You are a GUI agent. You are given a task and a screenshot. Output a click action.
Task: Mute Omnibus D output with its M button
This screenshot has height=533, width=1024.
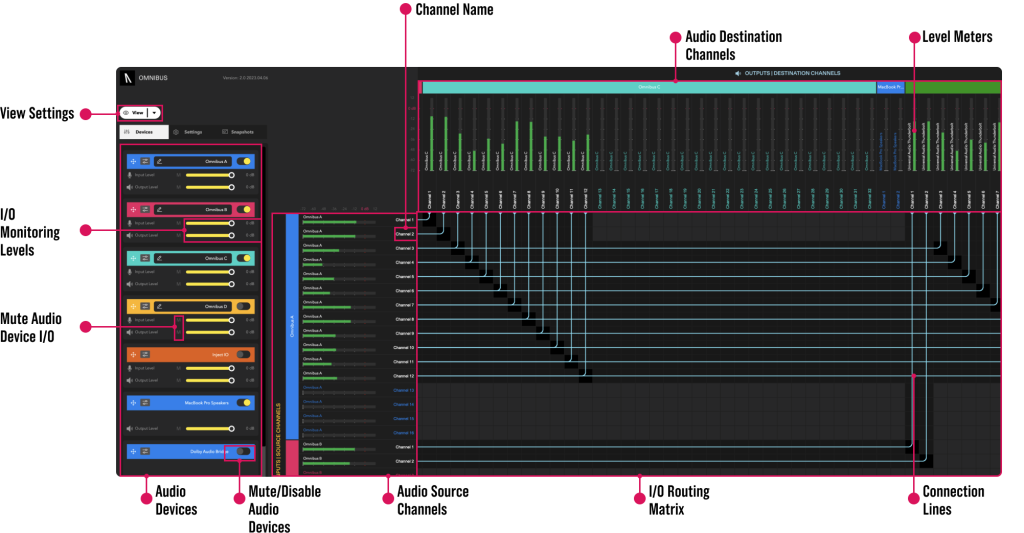click(x=179, y=332)
